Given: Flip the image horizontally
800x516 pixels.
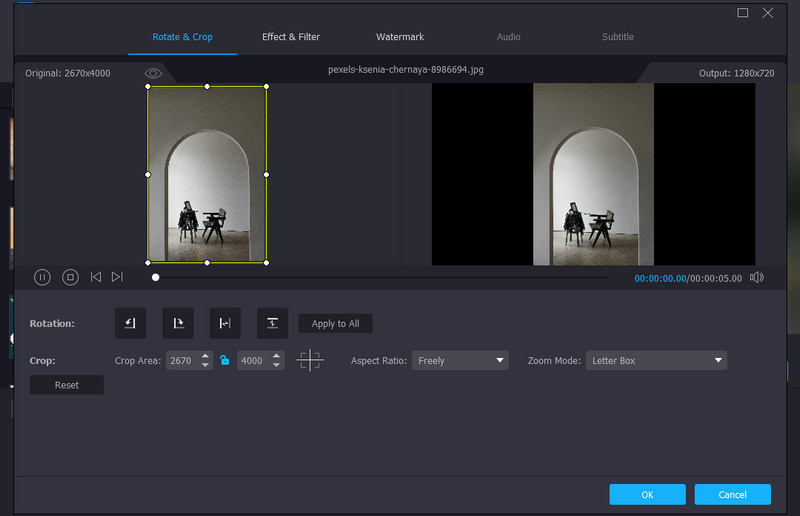Looking at the screenshot, I should pos(225,323).
